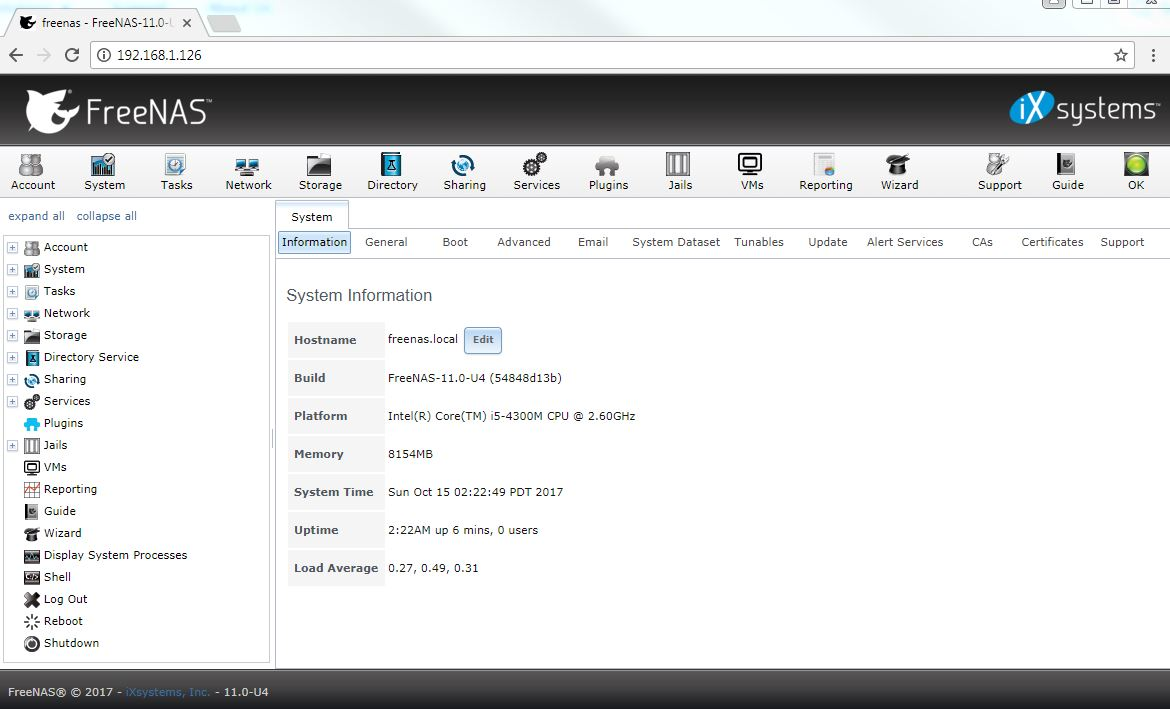Select Guide in the sidebar tree
Image resolution: width=1170 pixels, height=709 pixels.
(x=59, y=510)
